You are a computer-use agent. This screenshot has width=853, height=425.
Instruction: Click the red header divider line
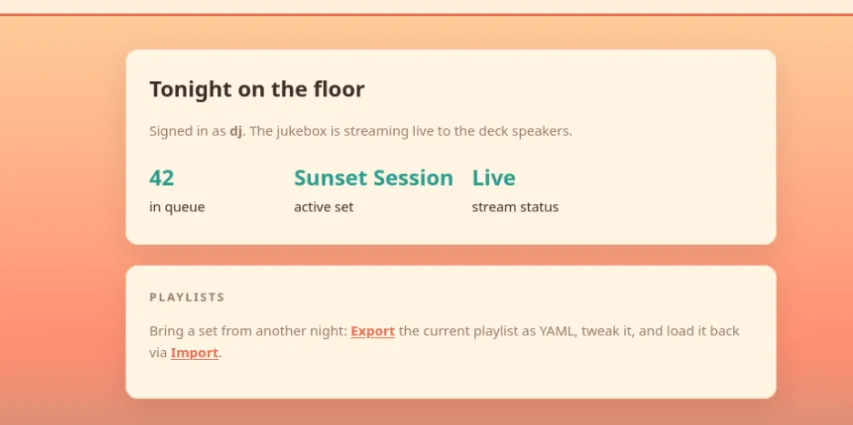point(426,15)
